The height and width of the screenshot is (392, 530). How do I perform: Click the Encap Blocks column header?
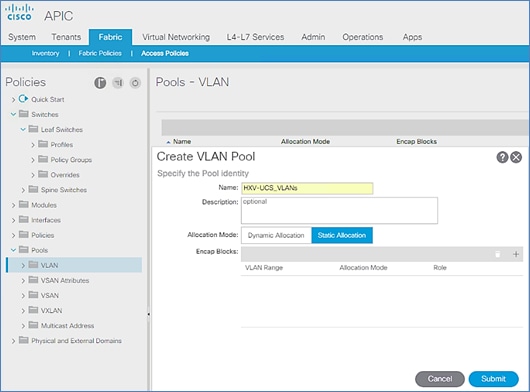(x=416, y=142)
